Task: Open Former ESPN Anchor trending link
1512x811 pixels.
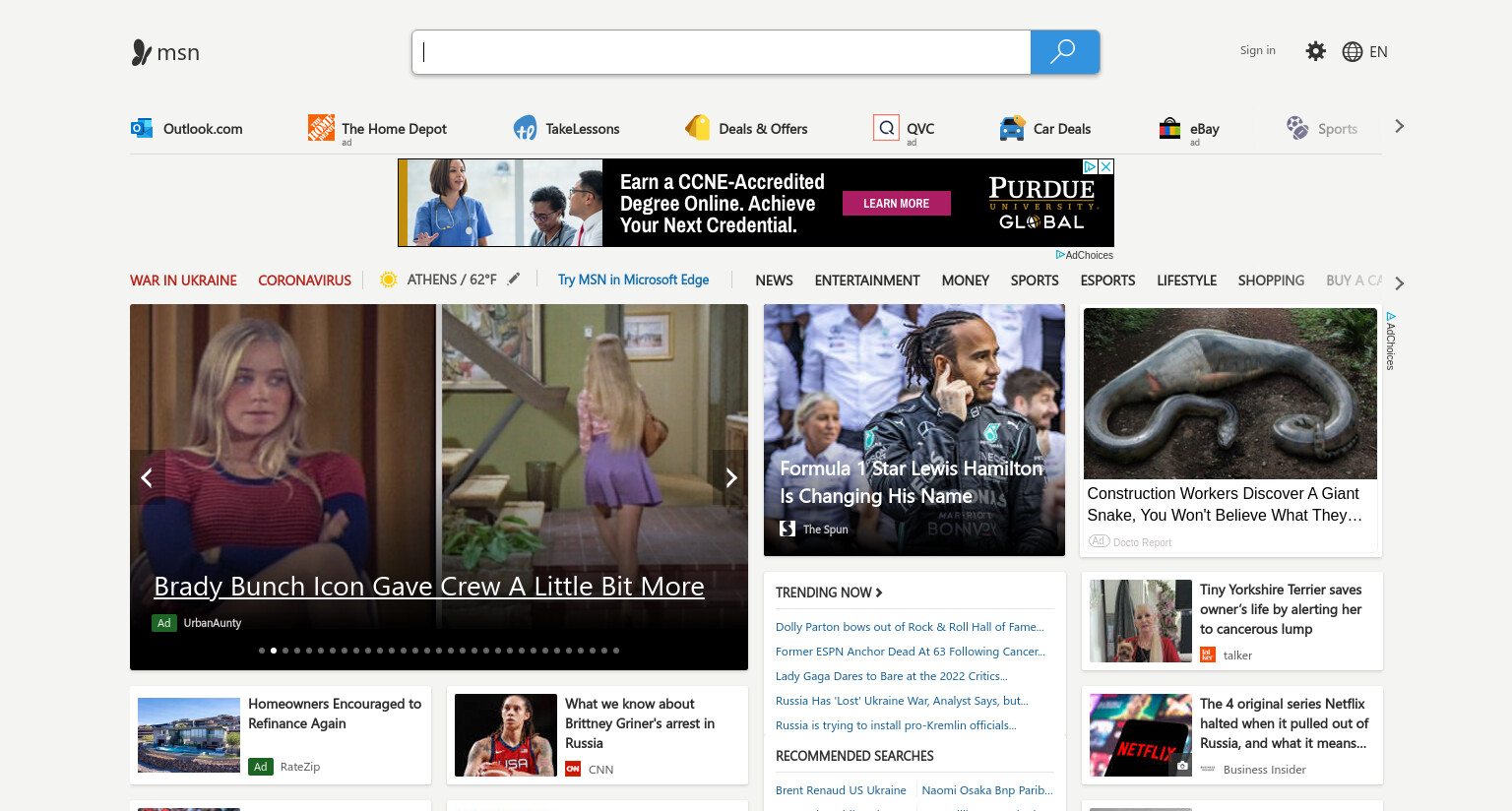Action: click(911, 652)
